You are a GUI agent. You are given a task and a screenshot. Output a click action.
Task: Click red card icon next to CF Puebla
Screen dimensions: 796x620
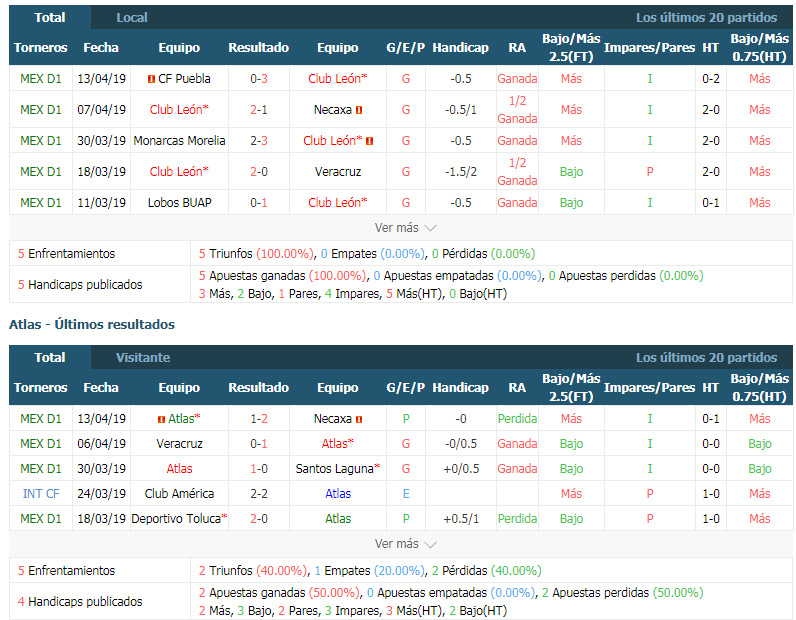(151, 79)
